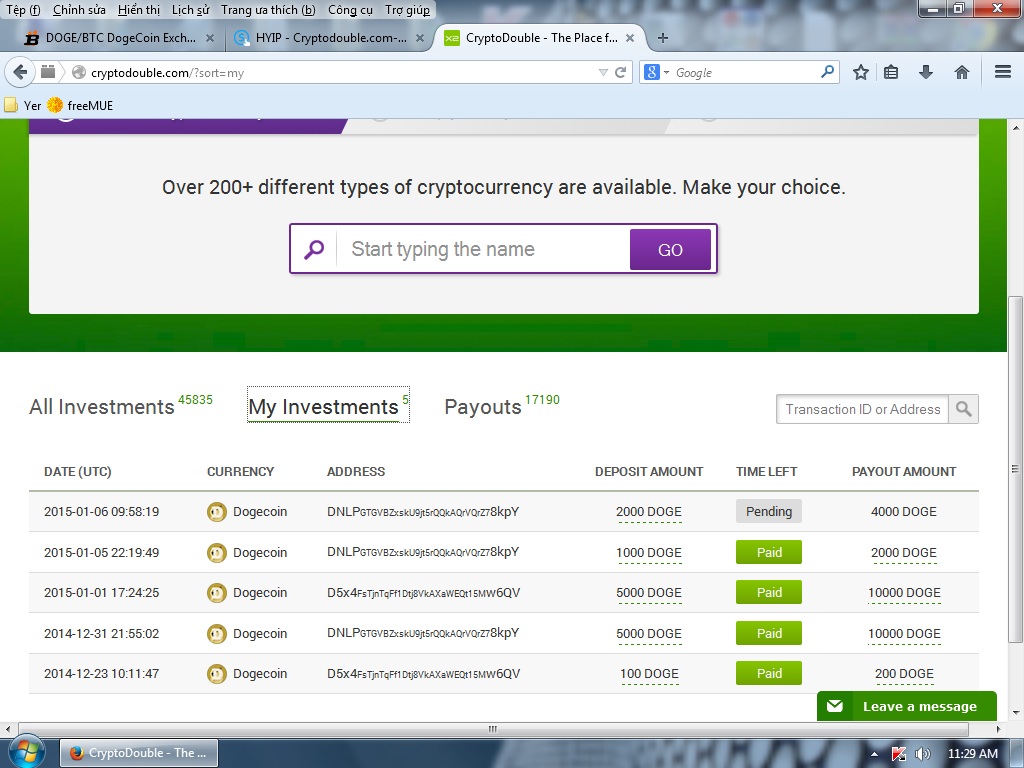
Task: Click the Pending status badge
Action: click(x=769, y=511)
